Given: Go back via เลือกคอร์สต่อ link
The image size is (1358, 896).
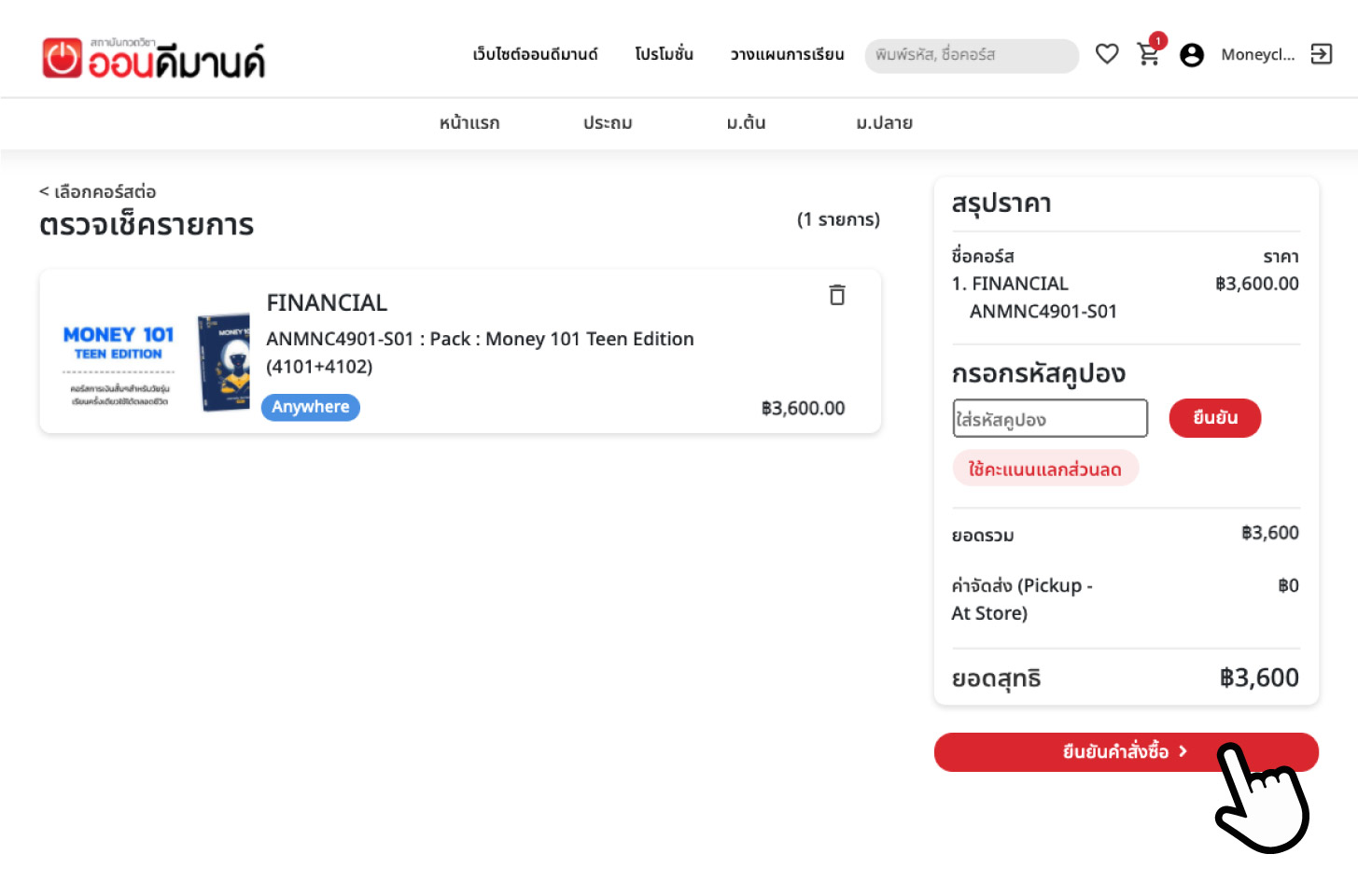Looking at the screenshot, I should (x=98, y=192).
